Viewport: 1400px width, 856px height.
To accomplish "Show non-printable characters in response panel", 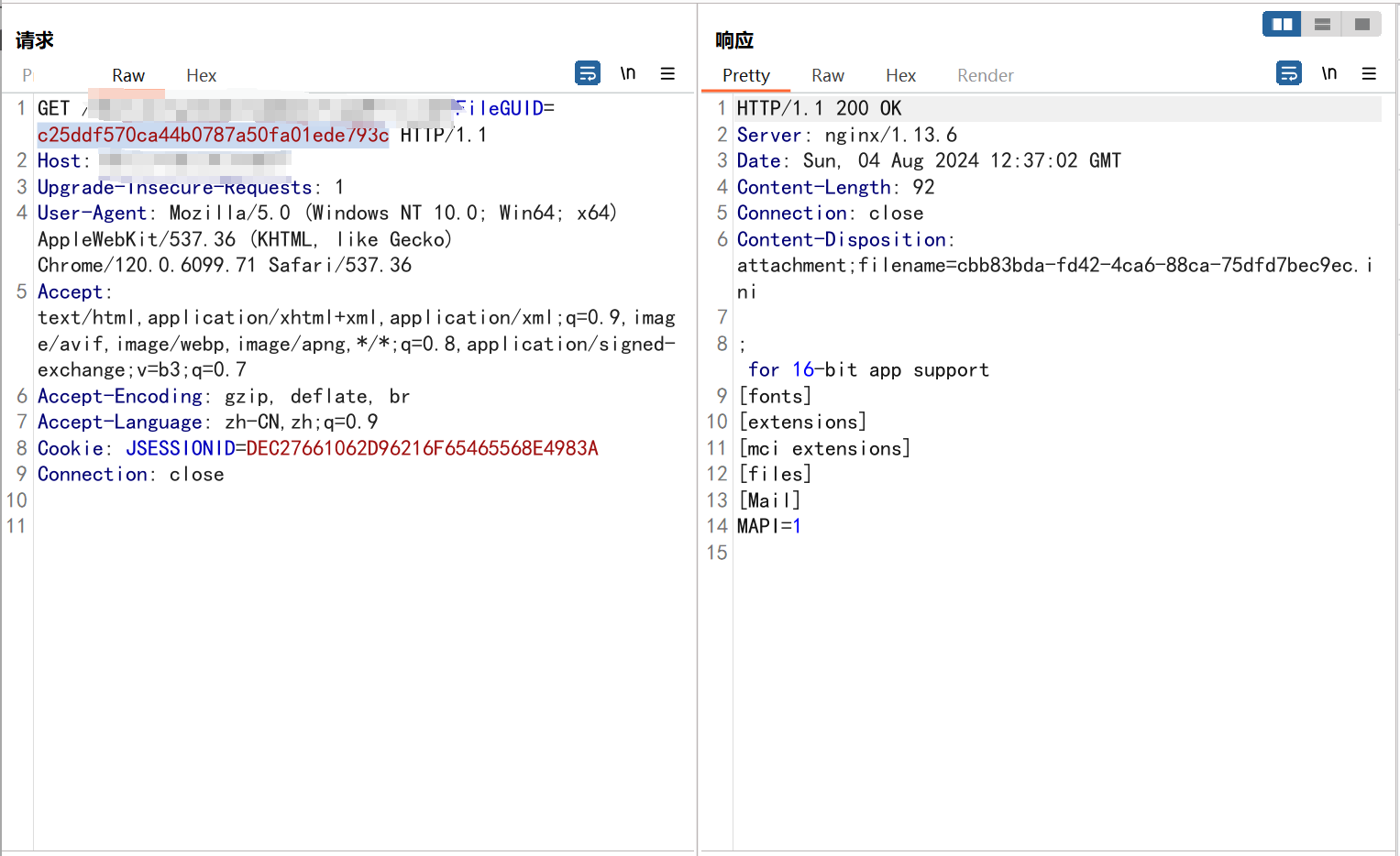I will (x=1329, y=73).
